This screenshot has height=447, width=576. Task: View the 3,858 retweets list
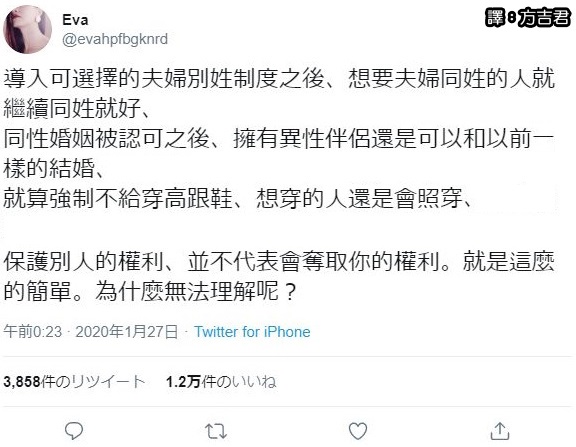74,382
